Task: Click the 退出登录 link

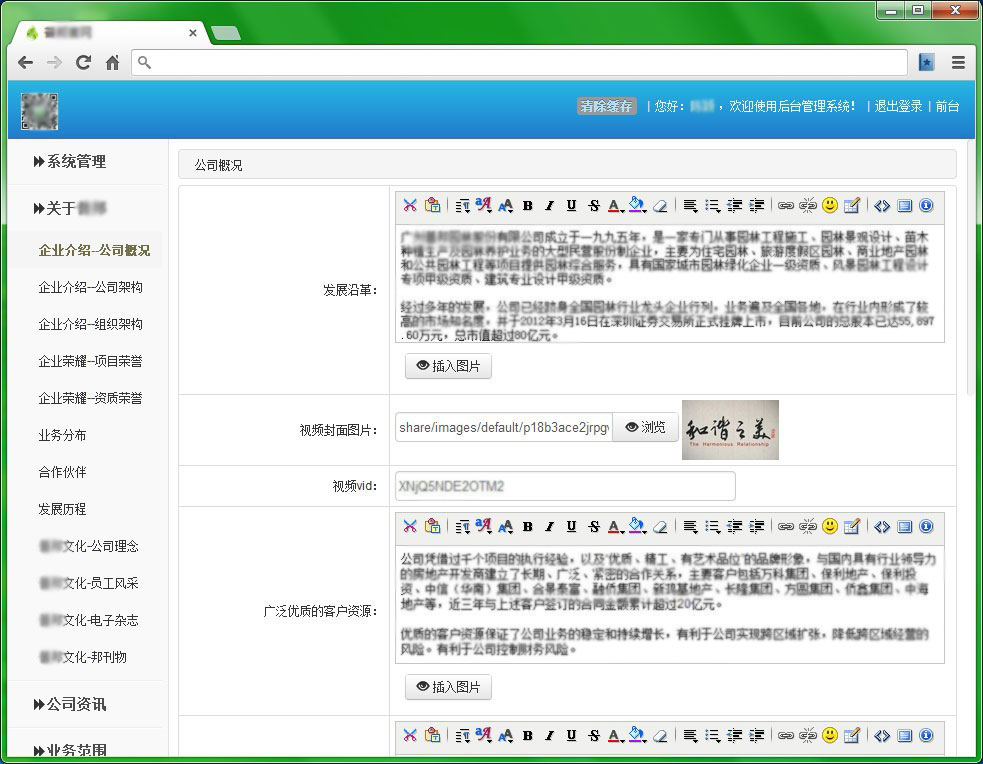Action: pos(898,106)
